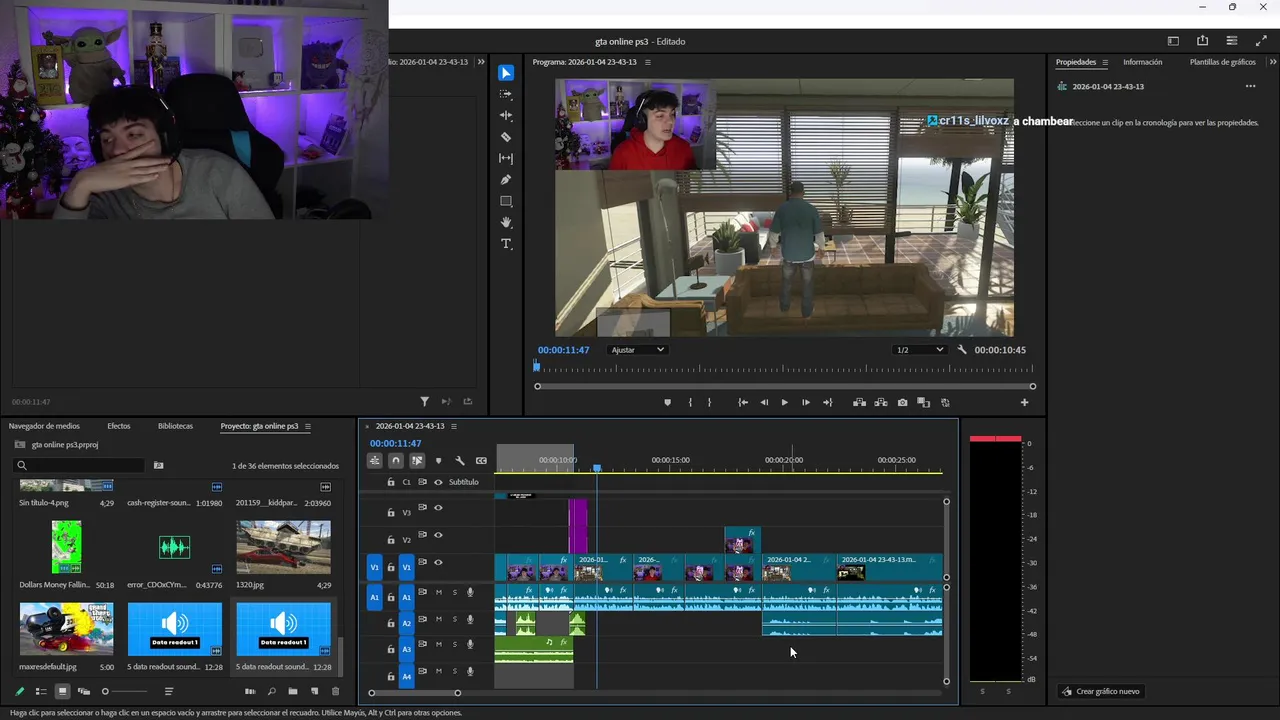The width and height of the screenshot is (1280, 720).
Task: Step forward one frame in Program monitor
Action: [x=806, y=402]
